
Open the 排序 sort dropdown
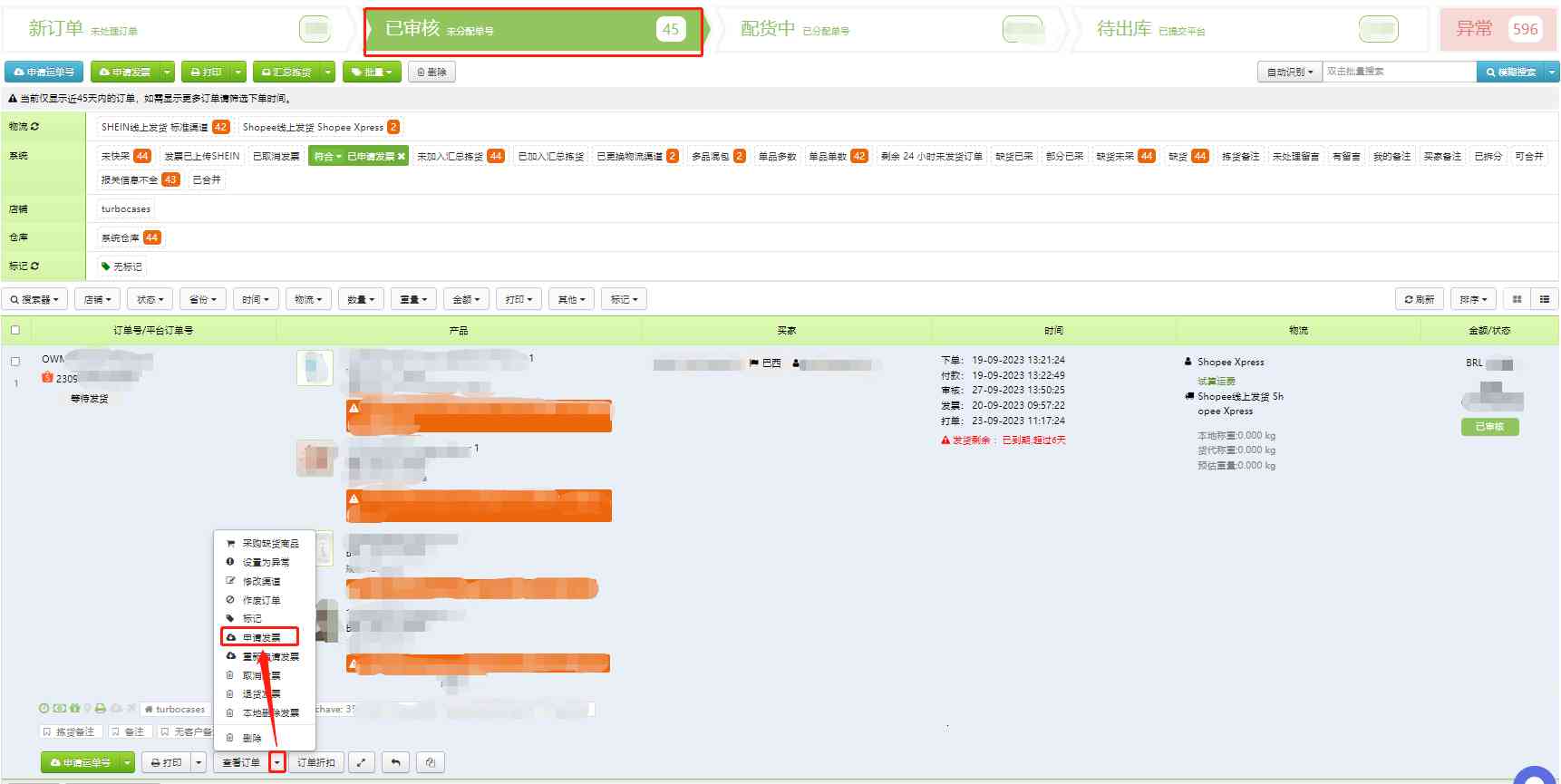tap(1473, 299)
